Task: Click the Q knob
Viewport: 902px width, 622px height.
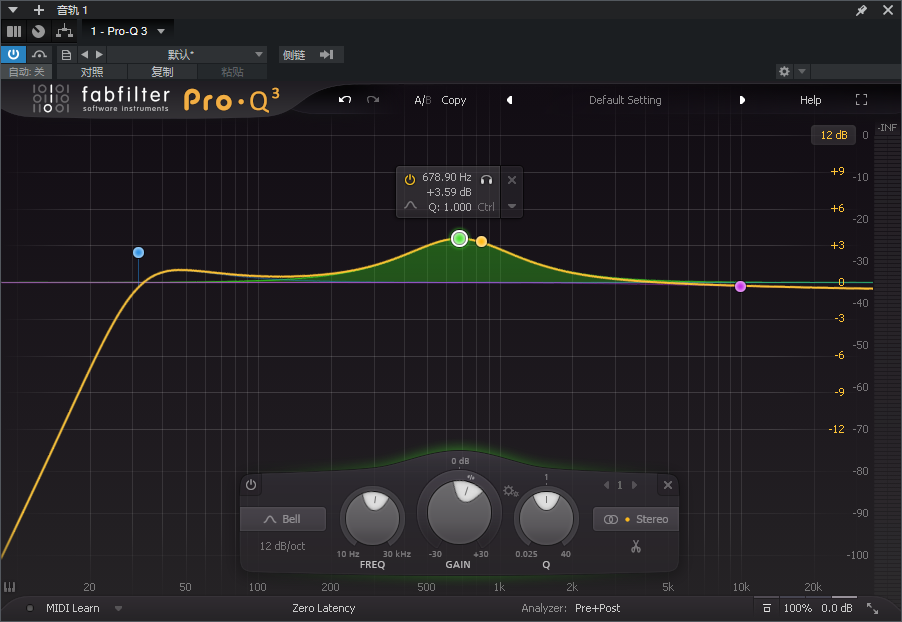Action: click(546, 518)
